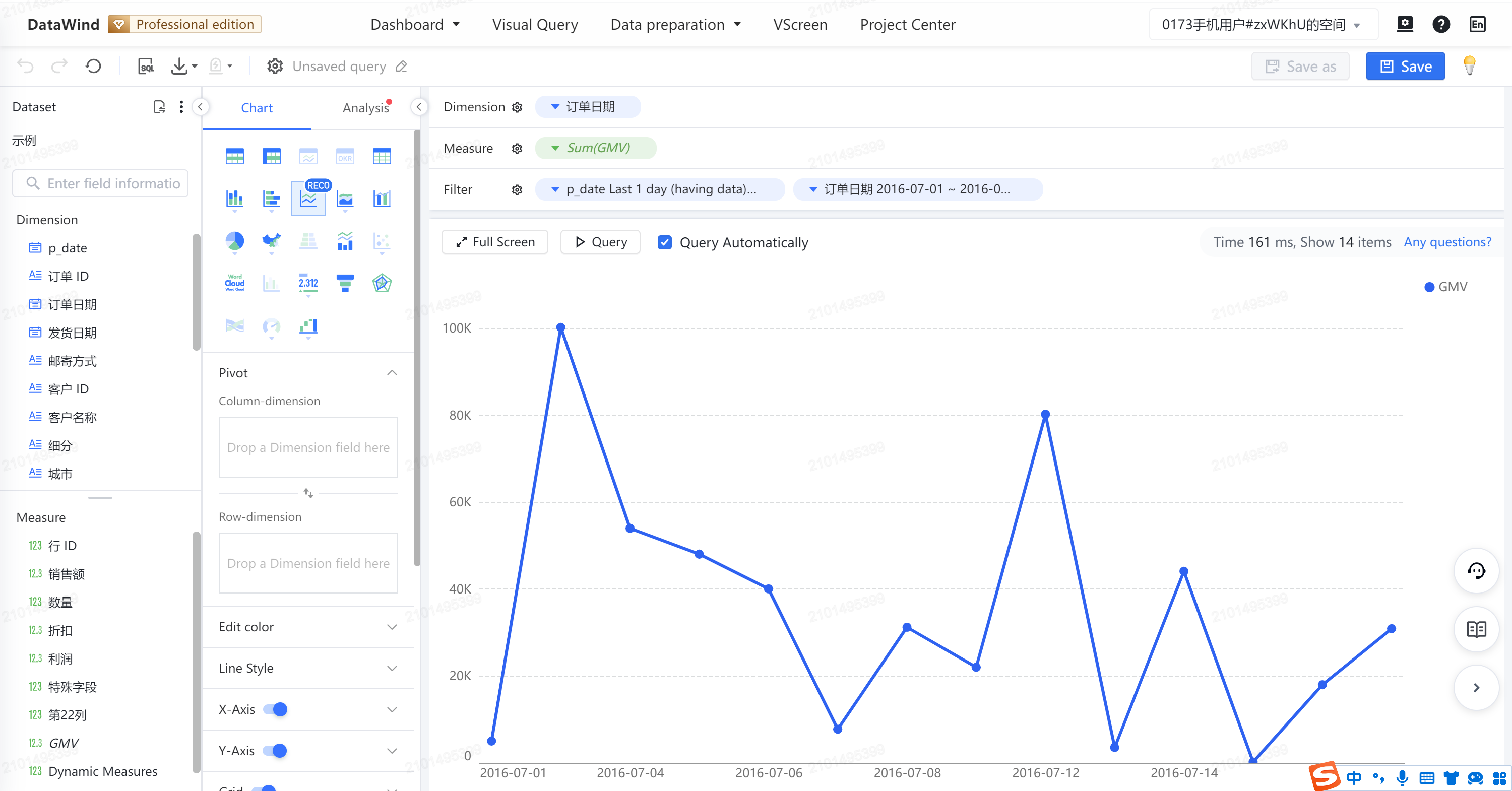Click the Full Screen button
This screenshot has height=791, width=1512.
495,242
